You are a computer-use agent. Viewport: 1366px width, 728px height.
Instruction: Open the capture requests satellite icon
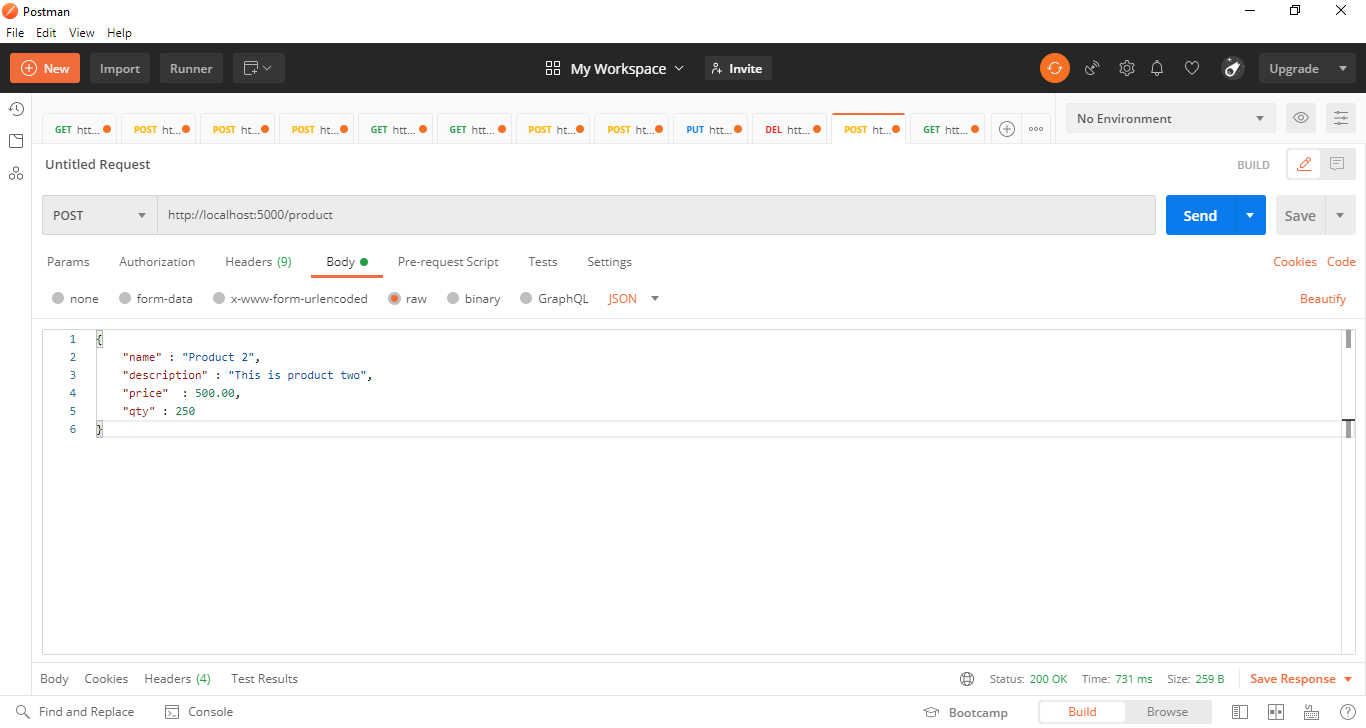[1092, 68]
